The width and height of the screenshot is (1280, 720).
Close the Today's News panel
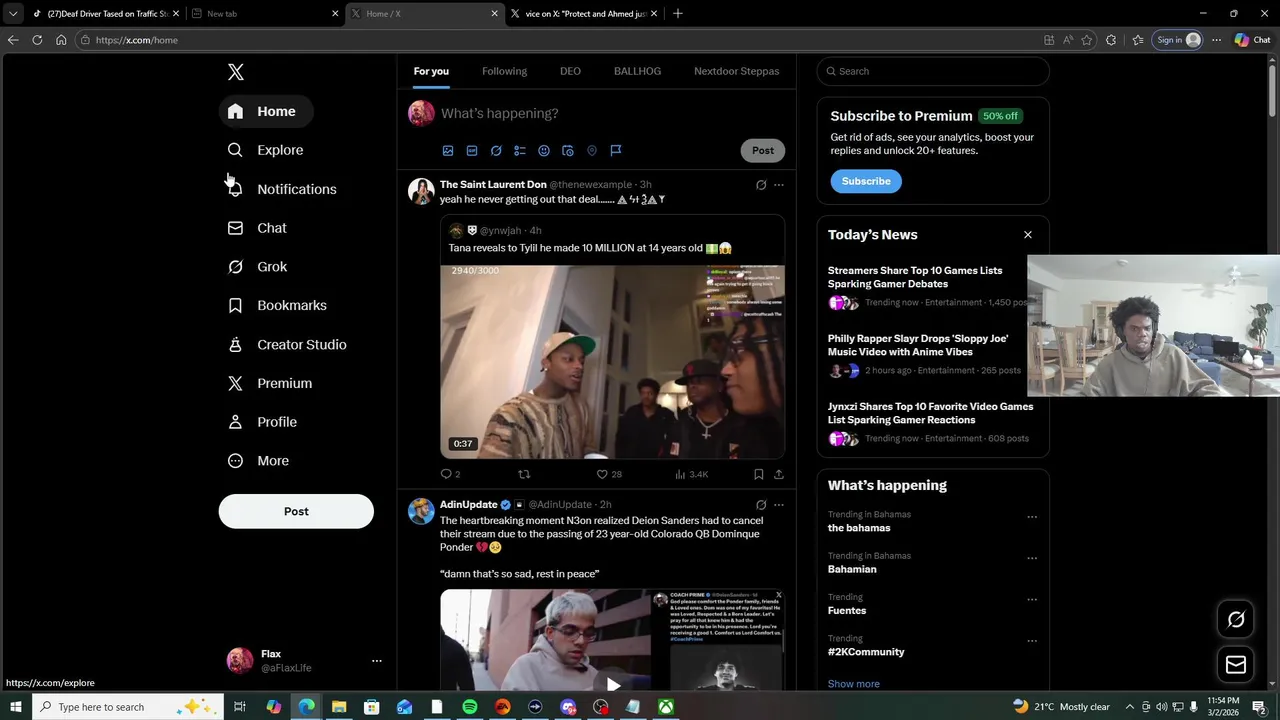1027,235
